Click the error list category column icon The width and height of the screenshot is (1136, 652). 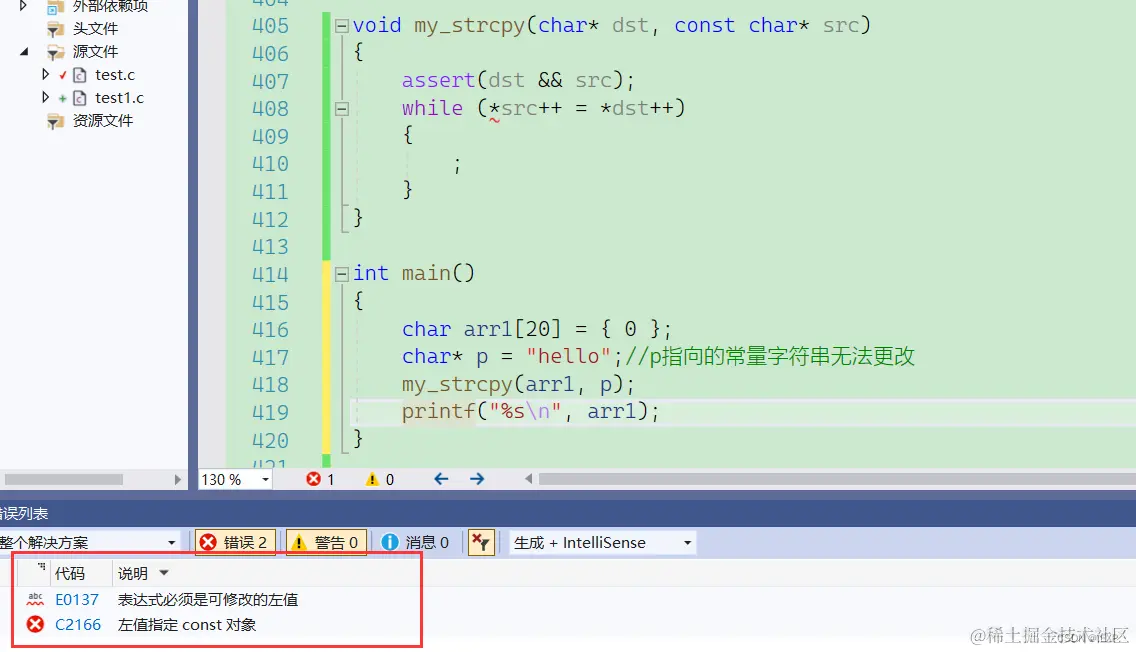41,567
